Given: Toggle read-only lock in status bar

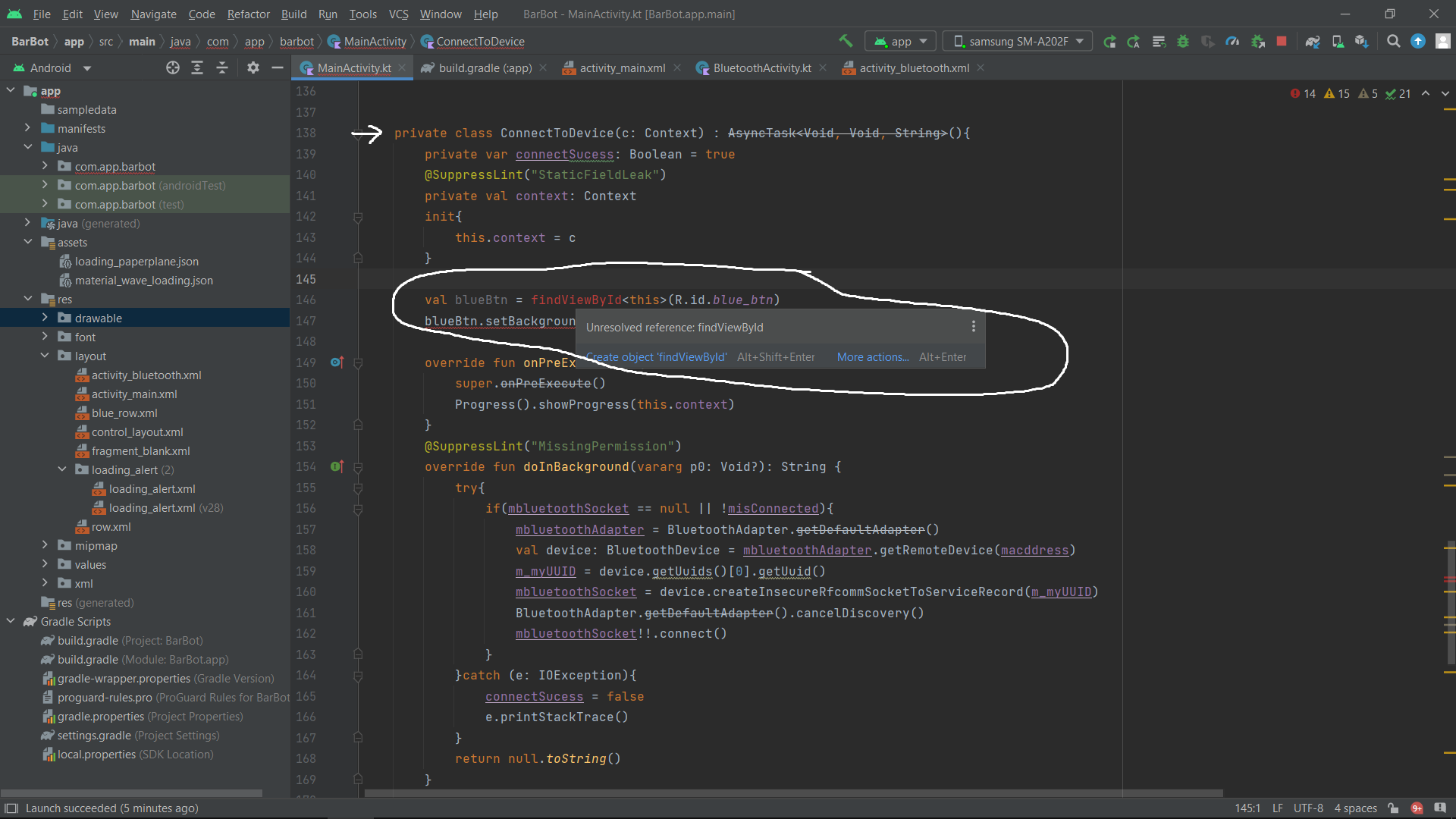Looking at the screenshot, I should click(x=1393, y=808).
